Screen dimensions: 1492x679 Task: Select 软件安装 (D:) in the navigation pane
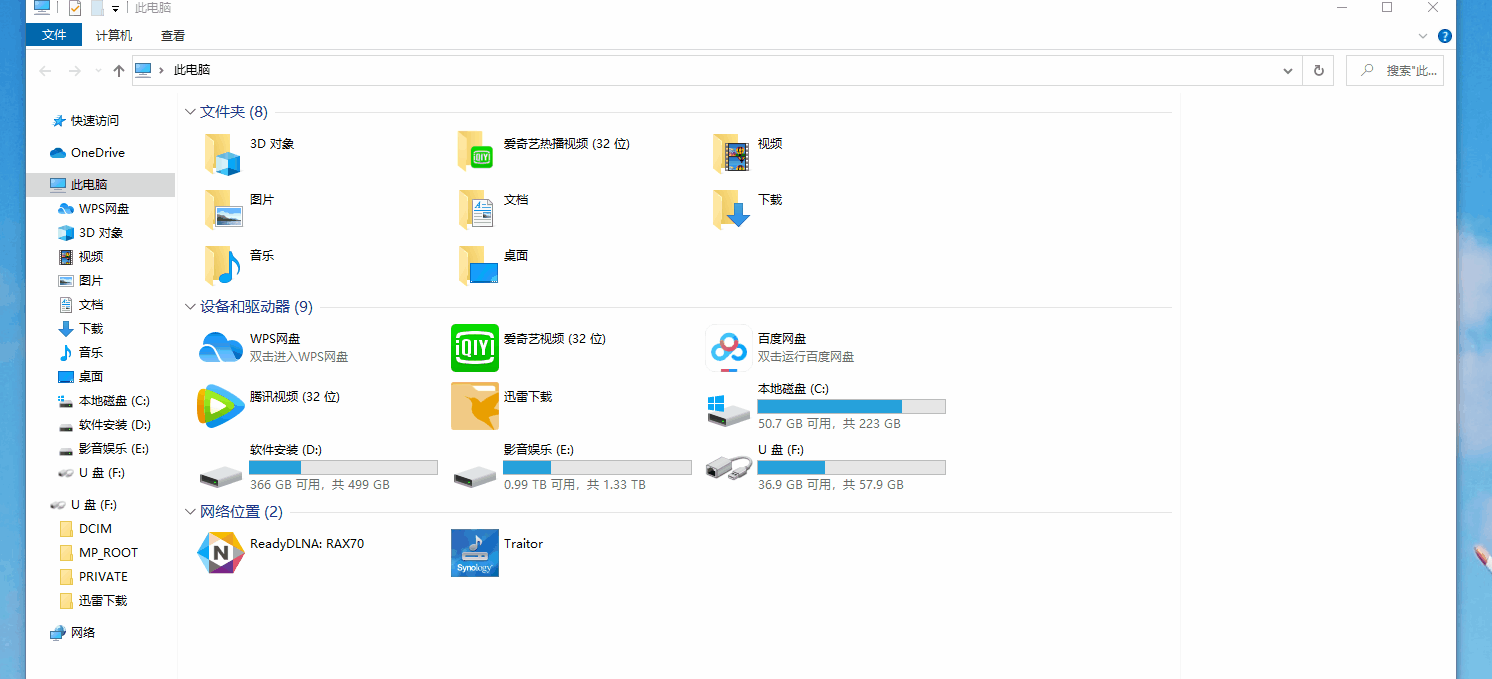point(115,425)
